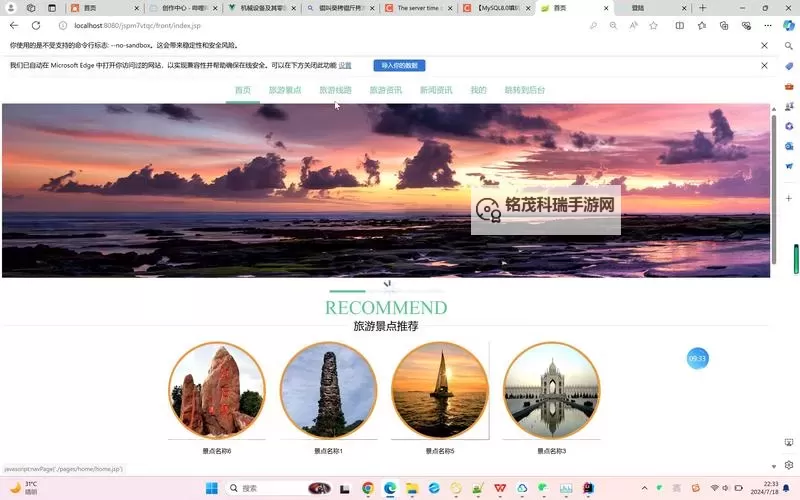Open Windows Start menu
Image resolution: width=800 pixels, height=500 pixels.
212,488
